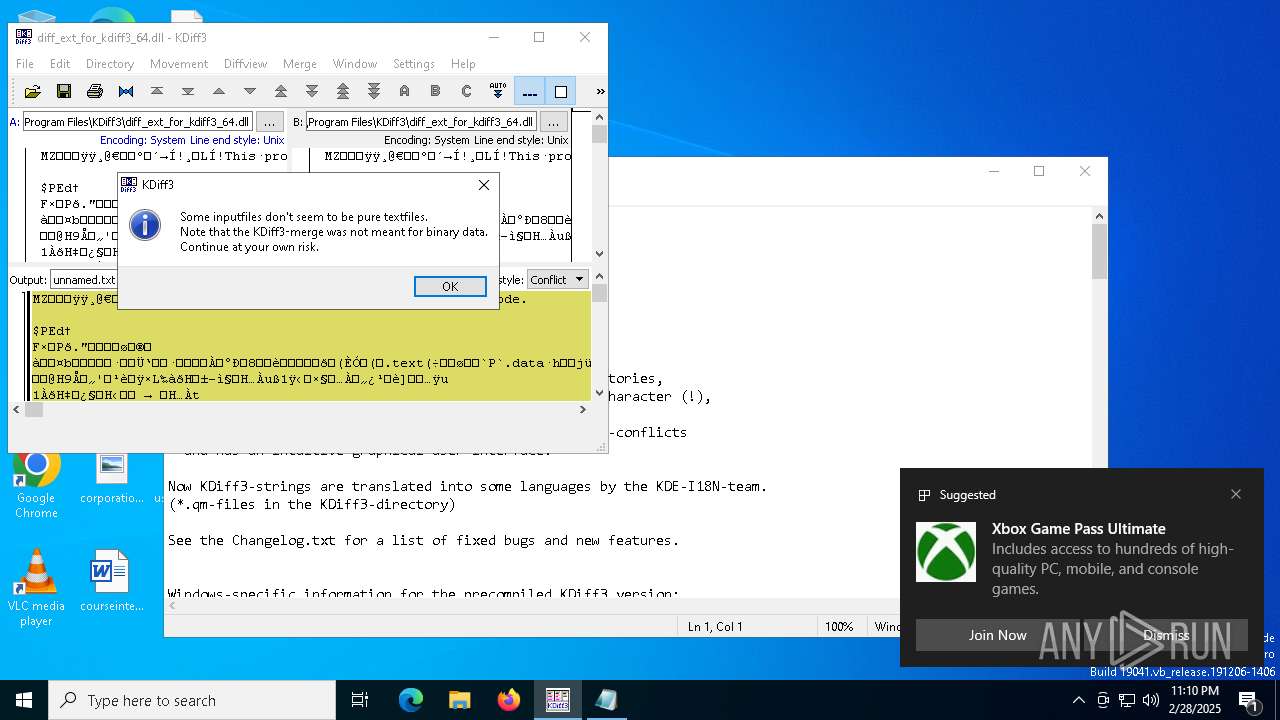Screen dimensions: 1280x720
Task: Dismiss the Xbox Game Pass notification
Action: pyautogui.click(x=1166, y=635)
